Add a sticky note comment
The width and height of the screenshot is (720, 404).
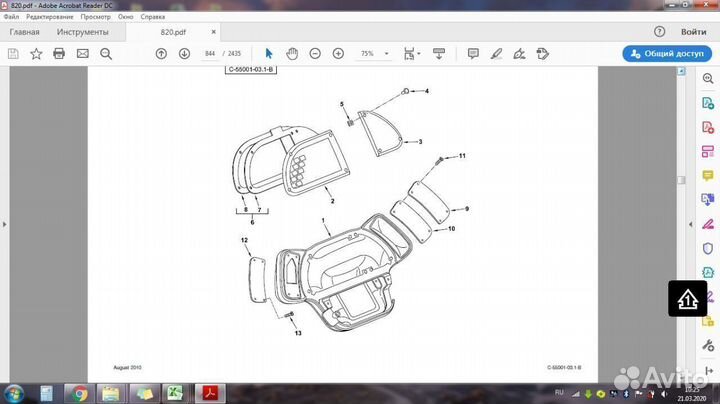click(x=473, y=53)
